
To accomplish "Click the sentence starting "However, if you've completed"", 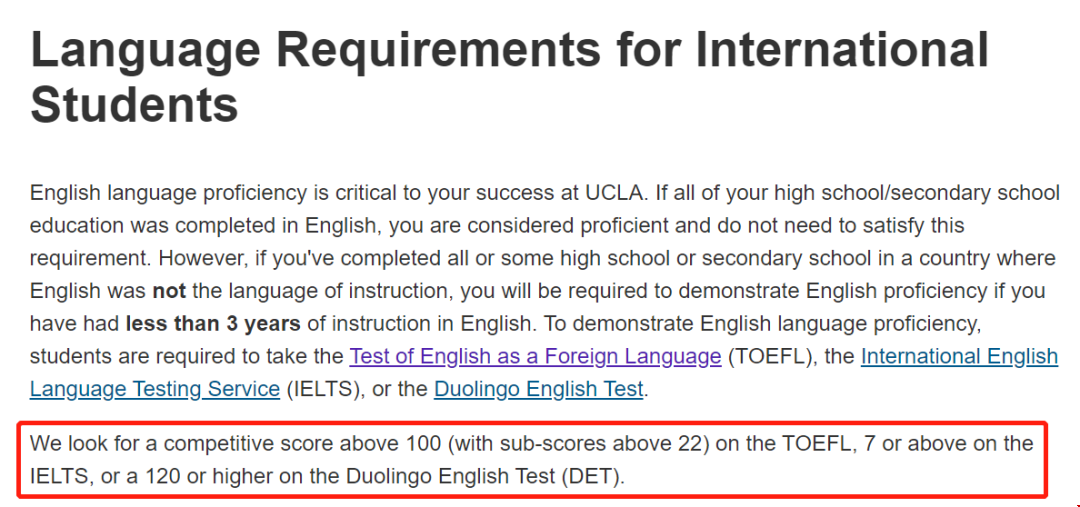I will [x=542, y=291].
